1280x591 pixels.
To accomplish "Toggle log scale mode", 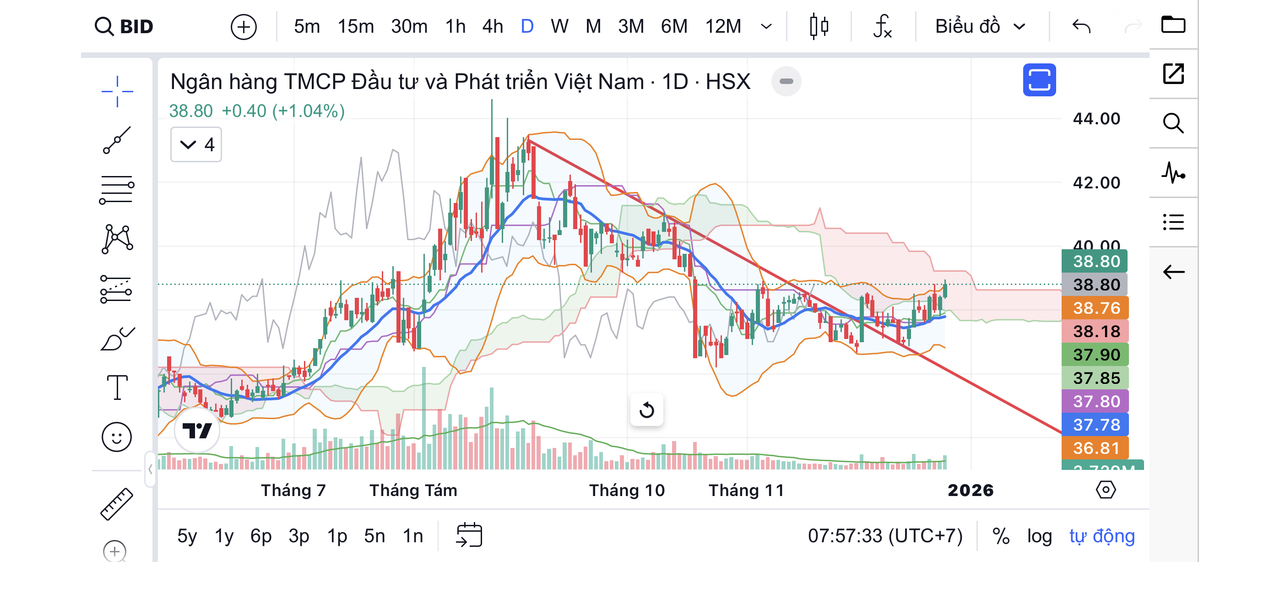I will pos(1040,536).
